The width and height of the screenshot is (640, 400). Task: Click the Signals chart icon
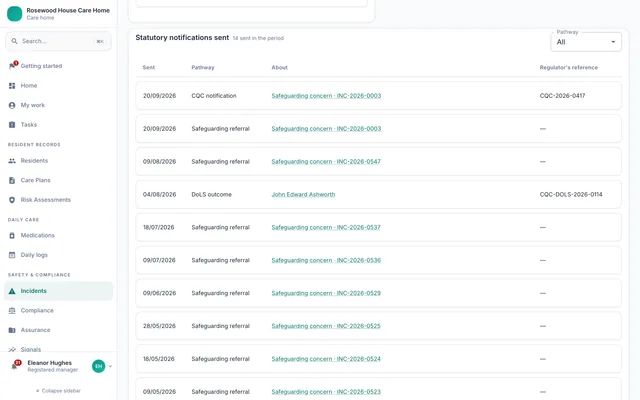click(x=12, y=349)
